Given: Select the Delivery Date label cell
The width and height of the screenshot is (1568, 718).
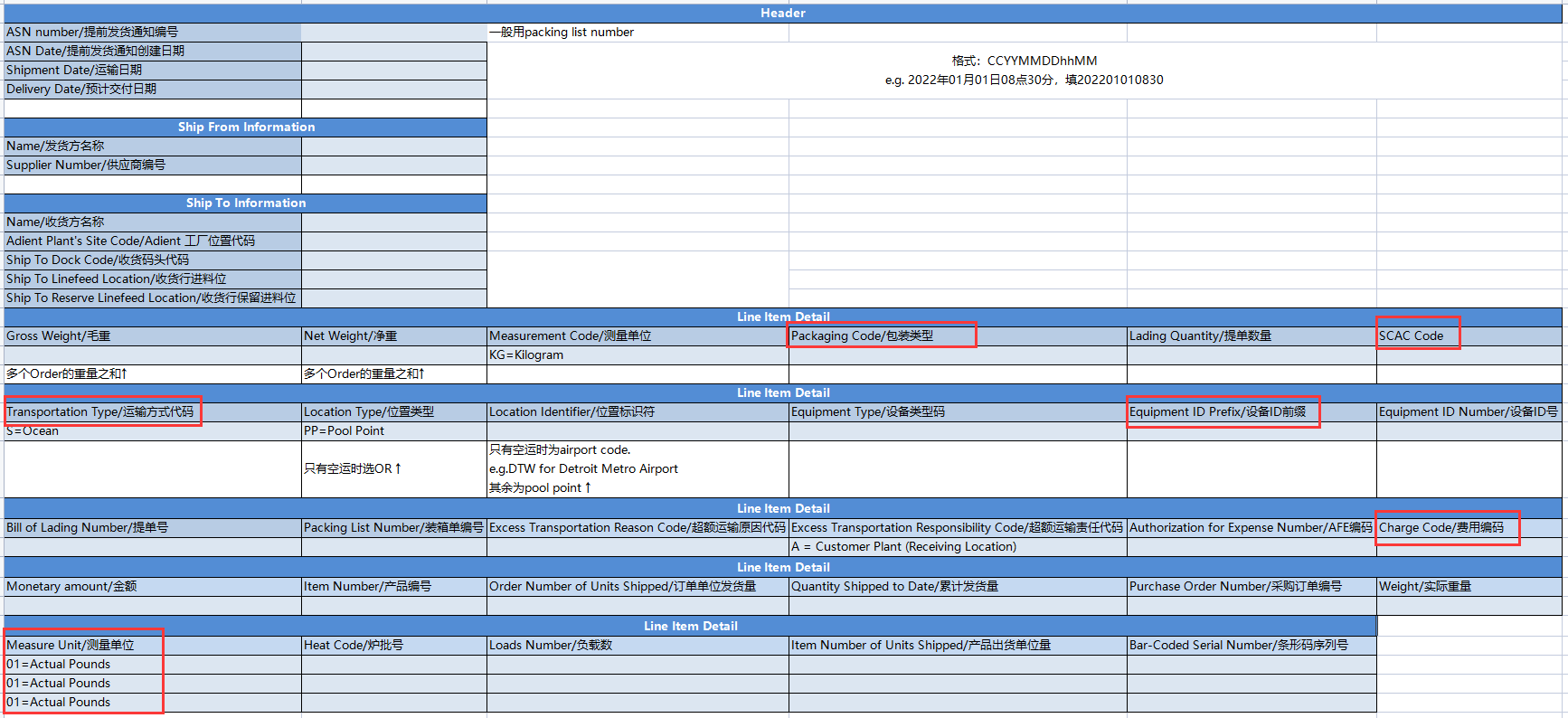Looking at the screenshot, I should click(152, 89).
